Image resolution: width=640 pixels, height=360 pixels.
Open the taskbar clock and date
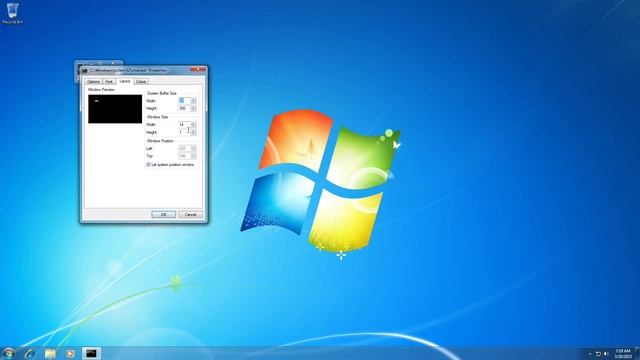pyautogui.click(x=623, y=354)
